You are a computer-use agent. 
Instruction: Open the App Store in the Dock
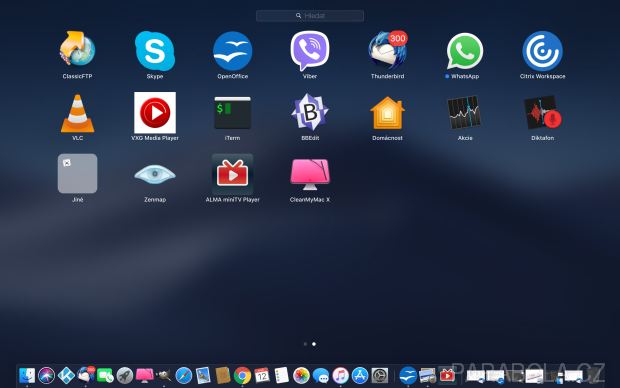360,375
